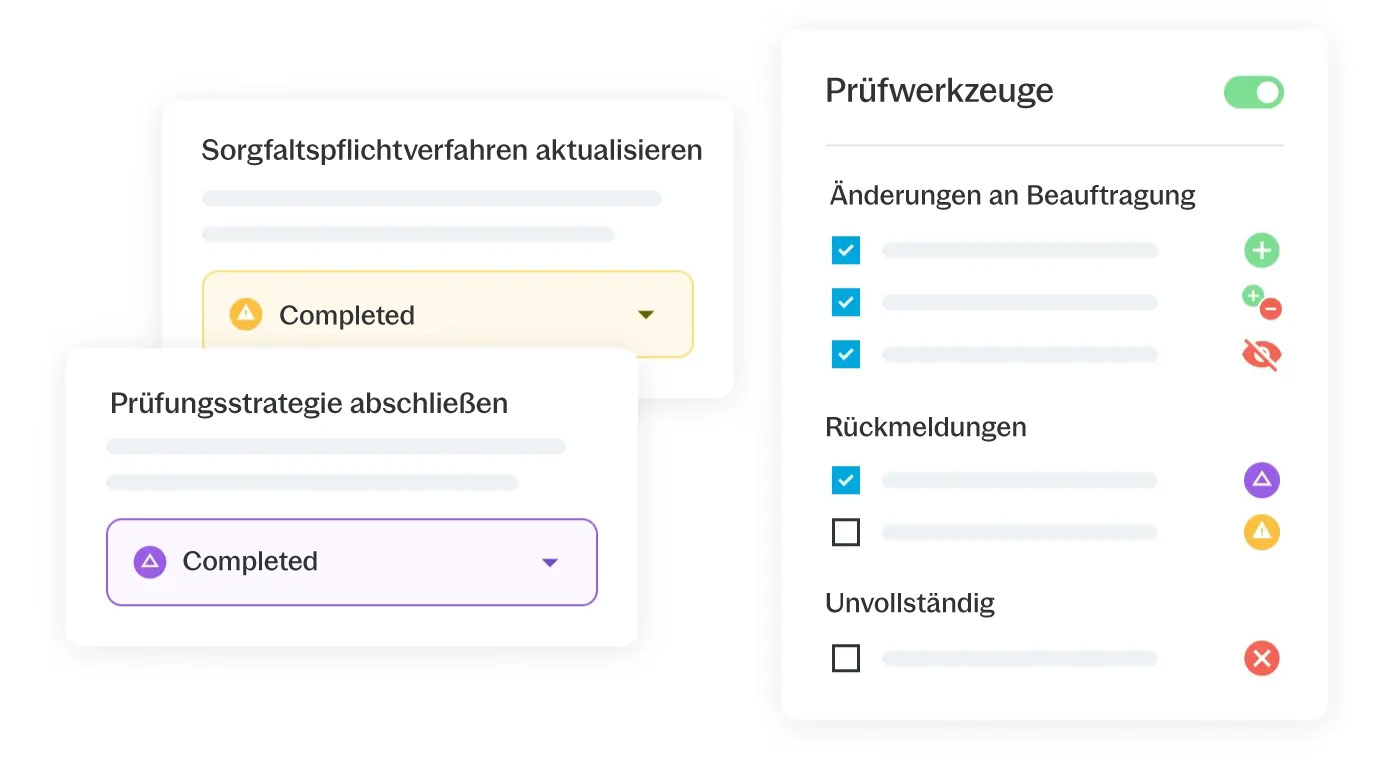The height and width of the screenshot is (784, 1392).
Task: Click the yellow warning icon in Completed dropdown
Action: [x=245, y=314]
